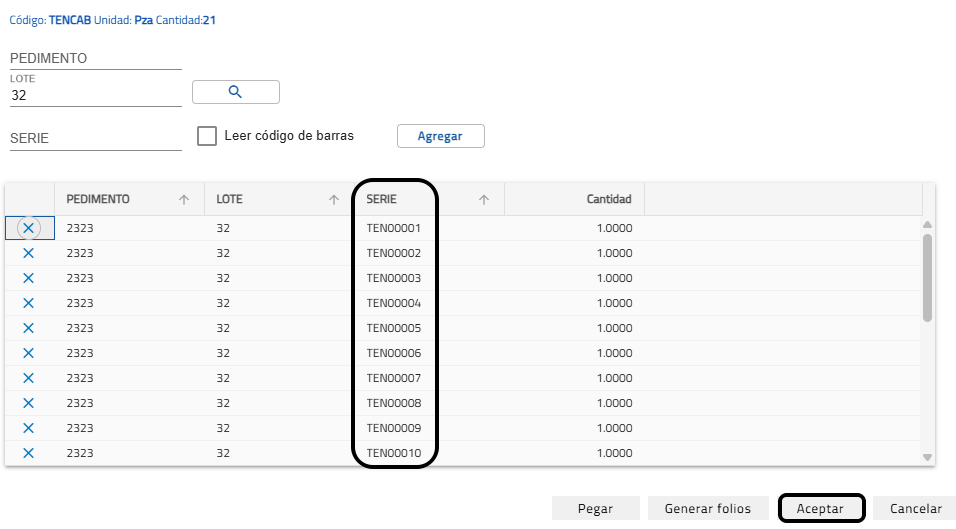This screenshot has height=529, width=956.
Task: Click the Pegar button
Action: (595, 508)
